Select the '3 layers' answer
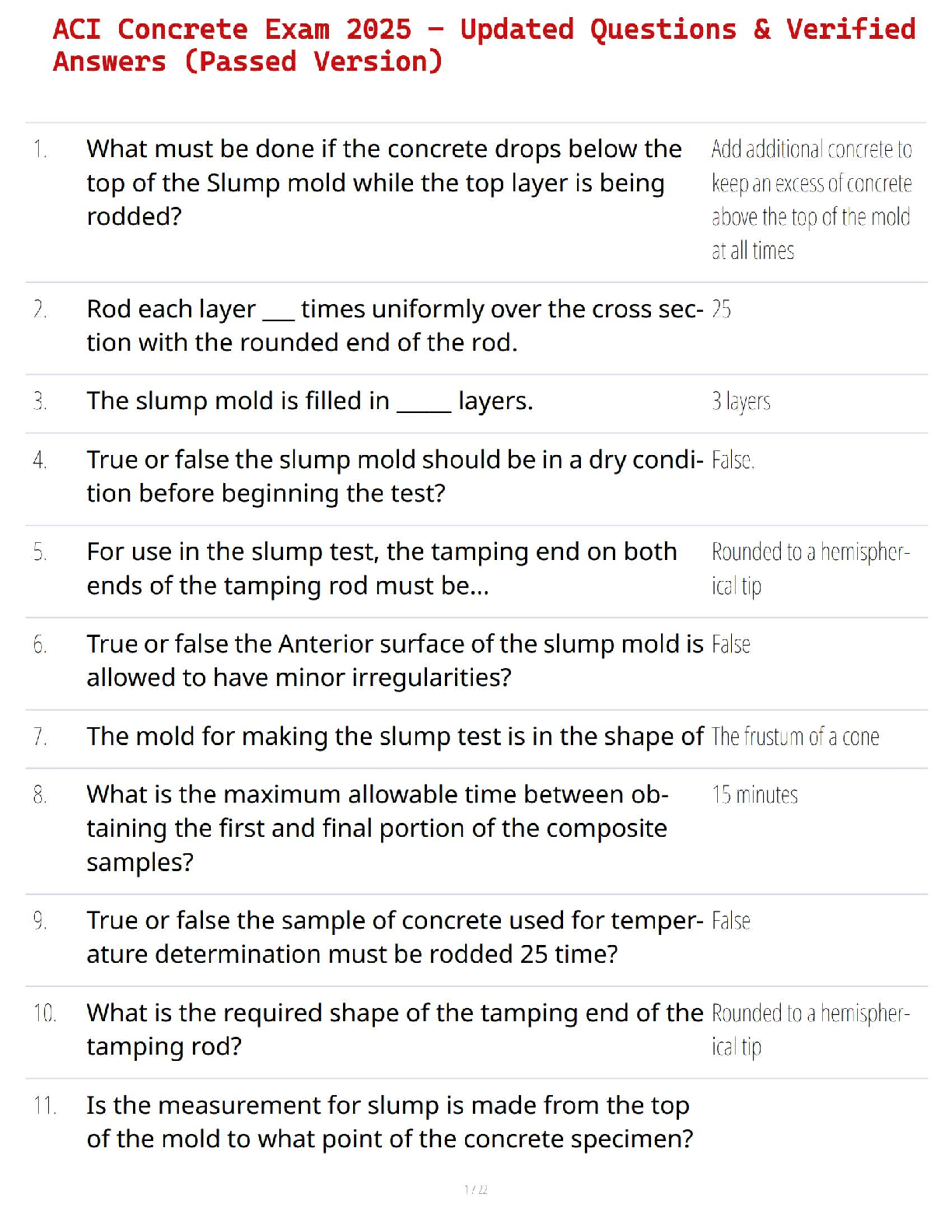952x1232 pixels. pyautogui.click(x=740, y=401)
